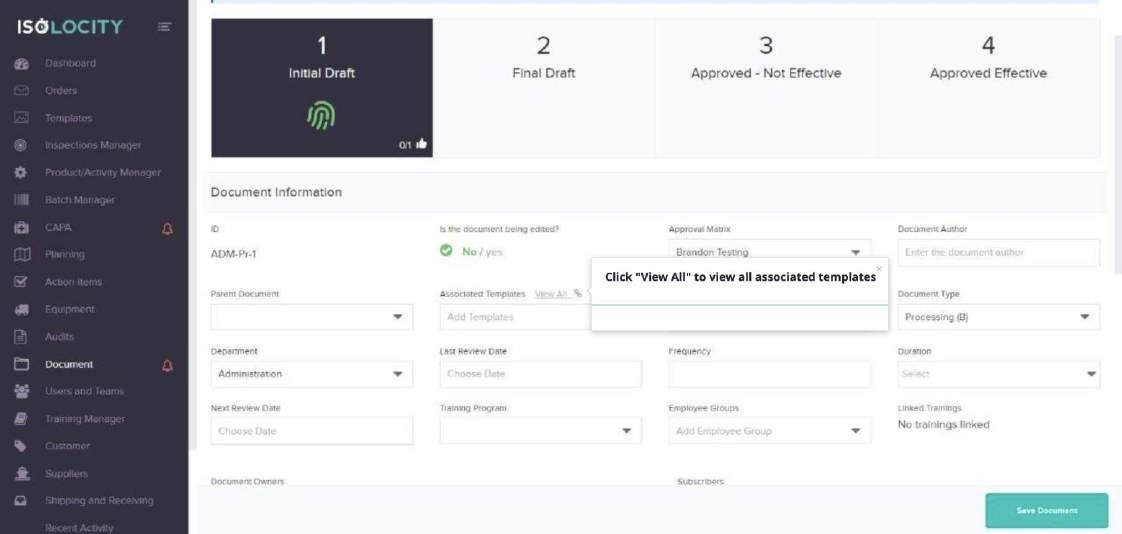Set document being edited to yes

494,252
